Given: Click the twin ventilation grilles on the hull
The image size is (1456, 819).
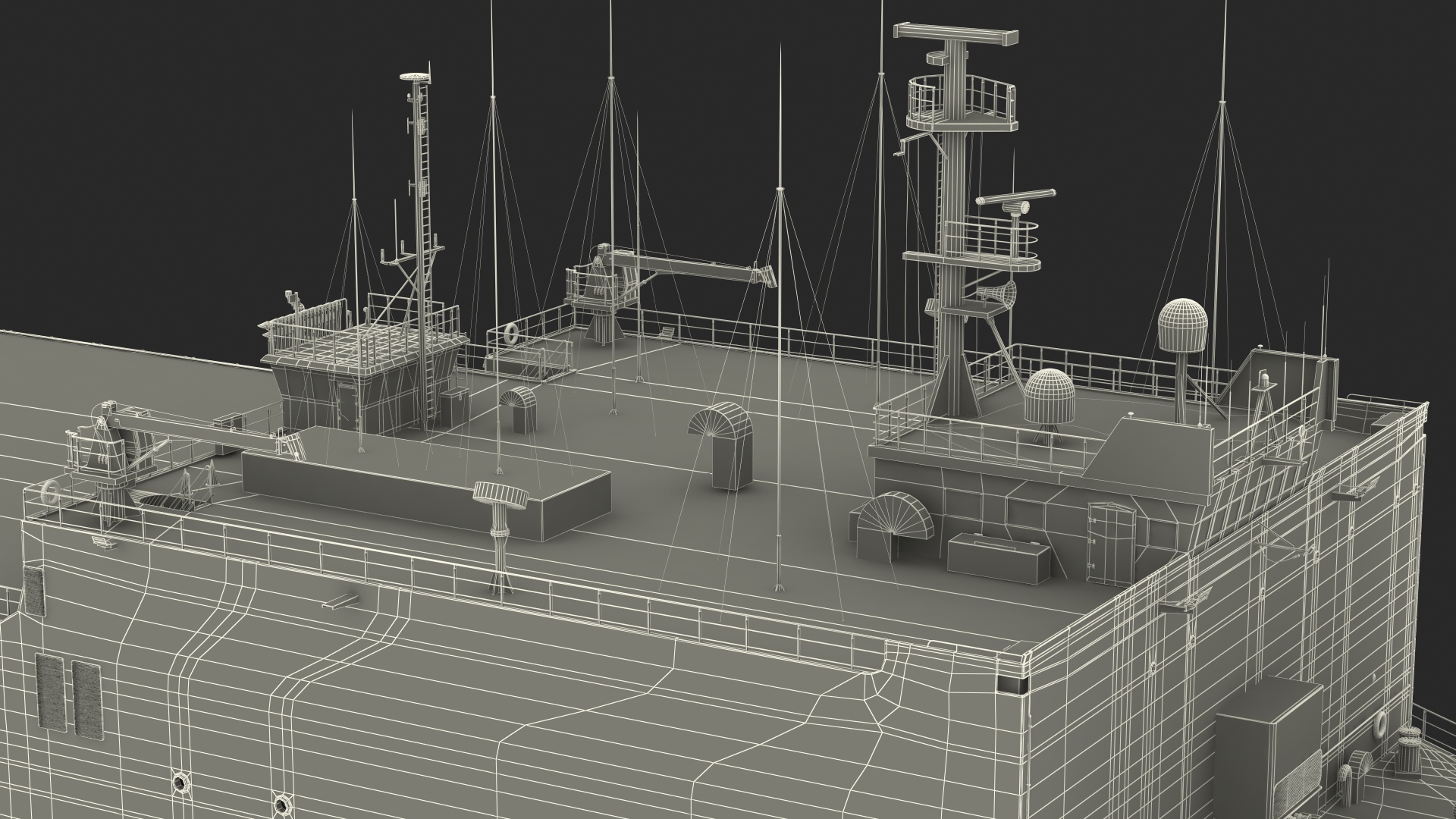Looking at the screenshot, I should (x=68, y=697).
